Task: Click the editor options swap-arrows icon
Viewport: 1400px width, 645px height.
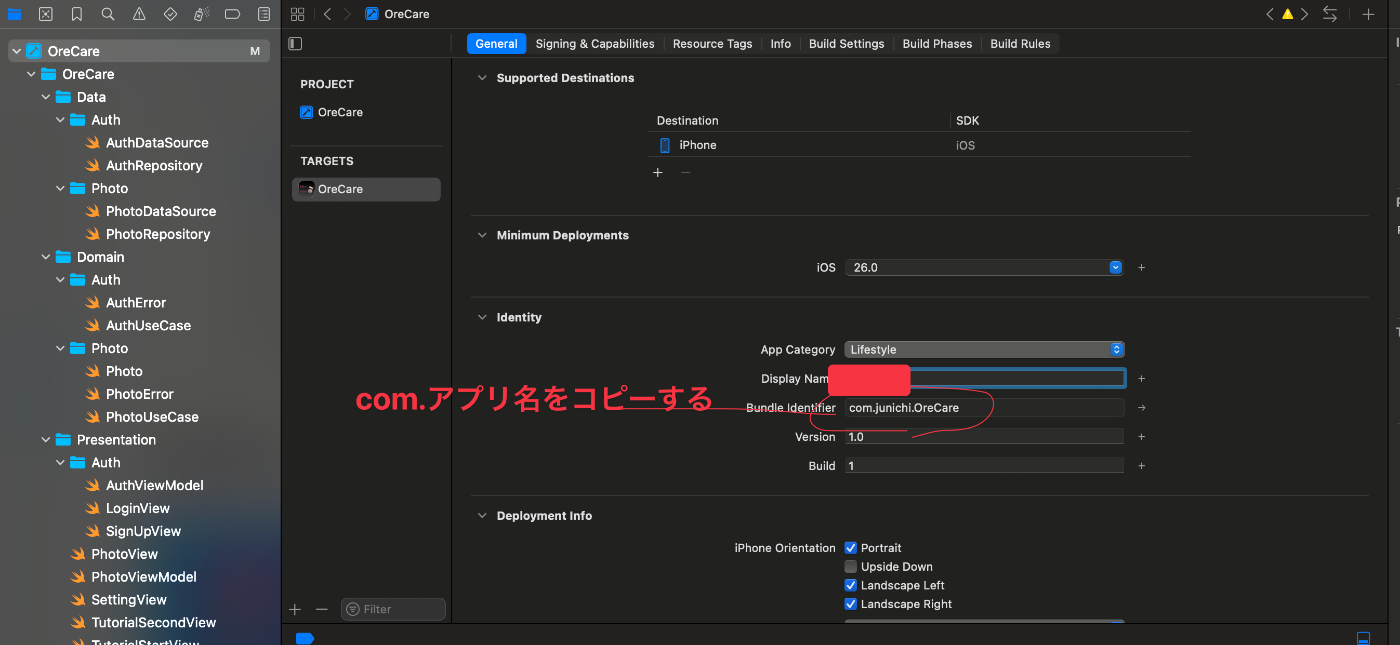Action: click(x=1330, y=14)
